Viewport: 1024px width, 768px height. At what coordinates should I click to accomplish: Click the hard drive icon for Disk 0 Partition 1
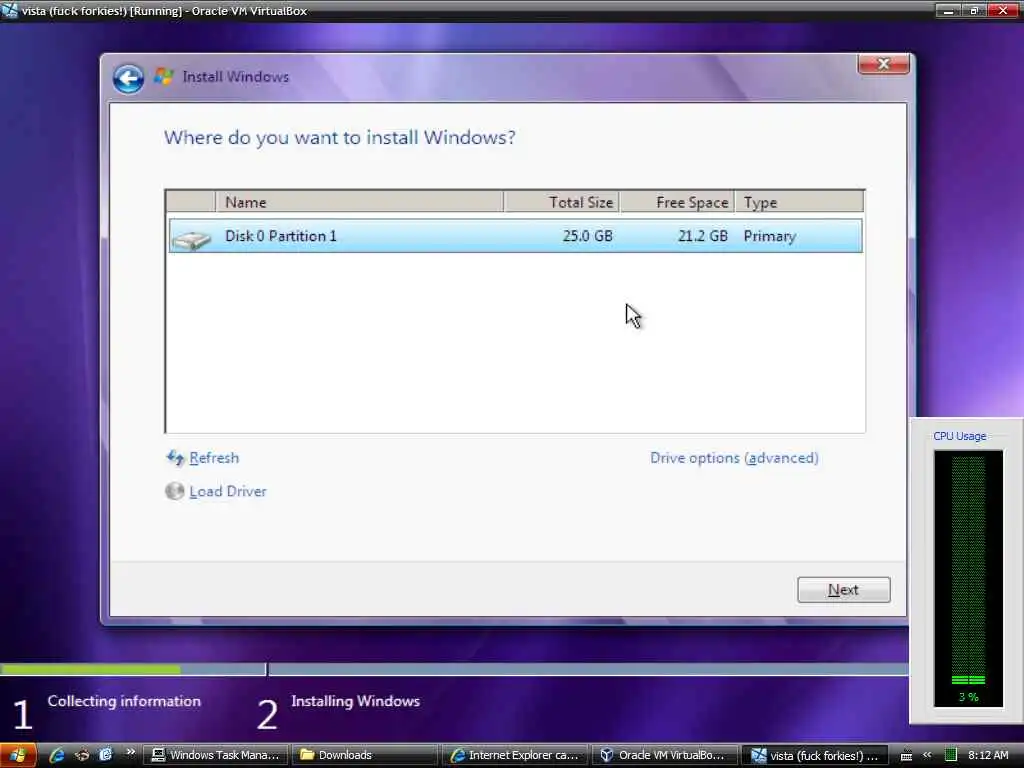click(191, 239)
